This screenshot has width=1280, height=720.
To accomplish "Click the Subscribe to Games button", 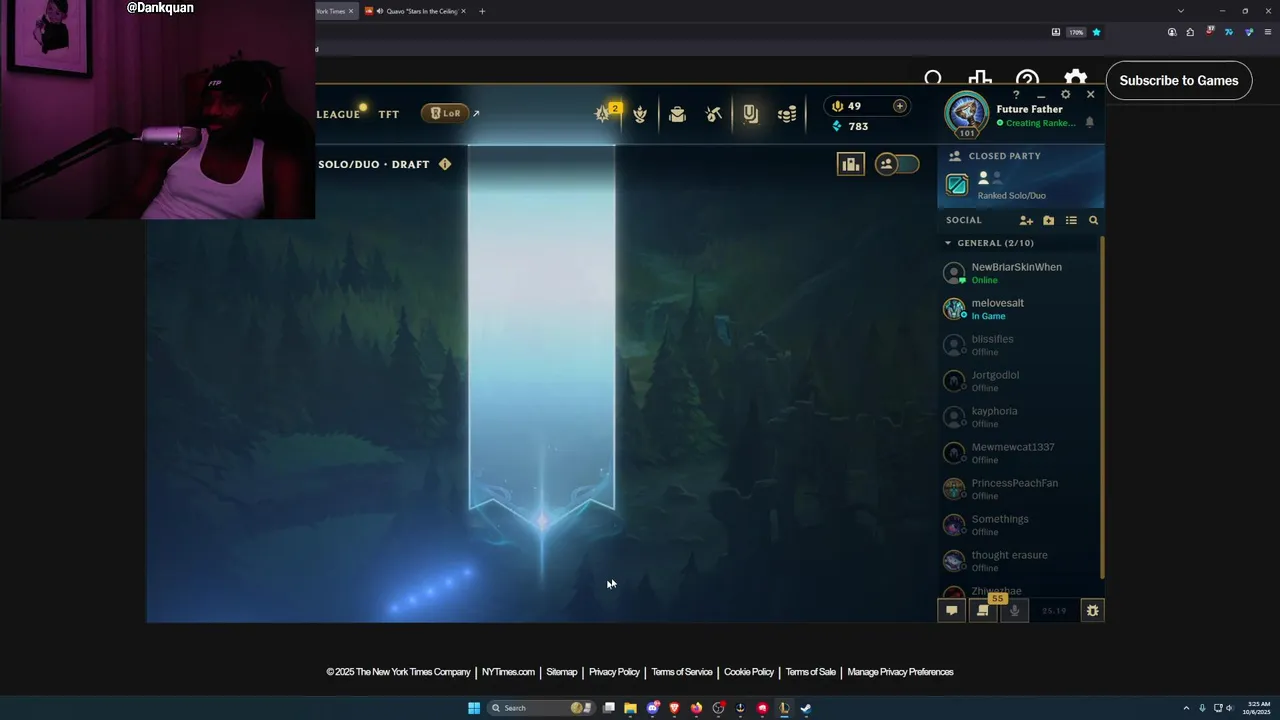I will [x=1179, y=81].
